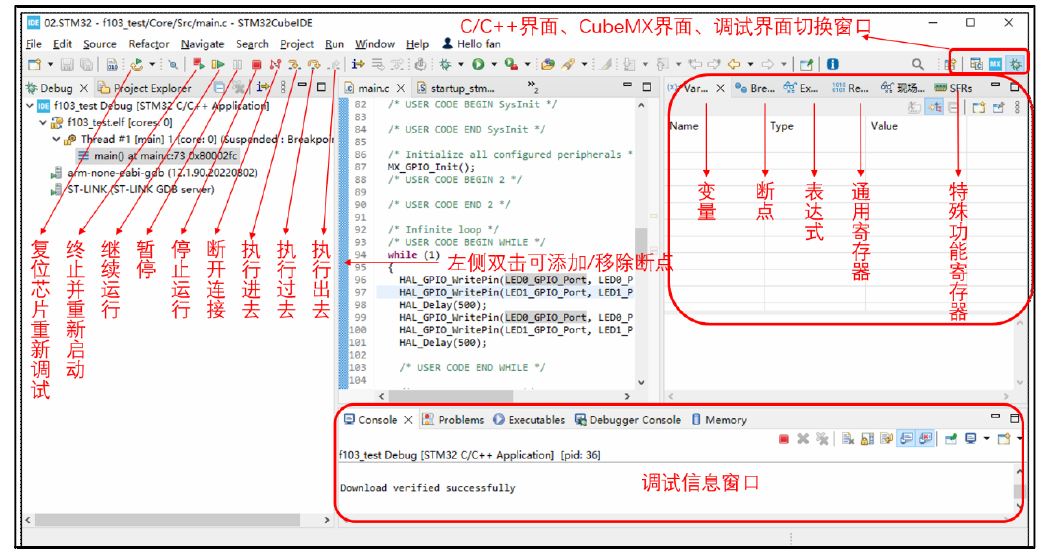
Task: Open the Refactor menu
Action: click(149, 44)
